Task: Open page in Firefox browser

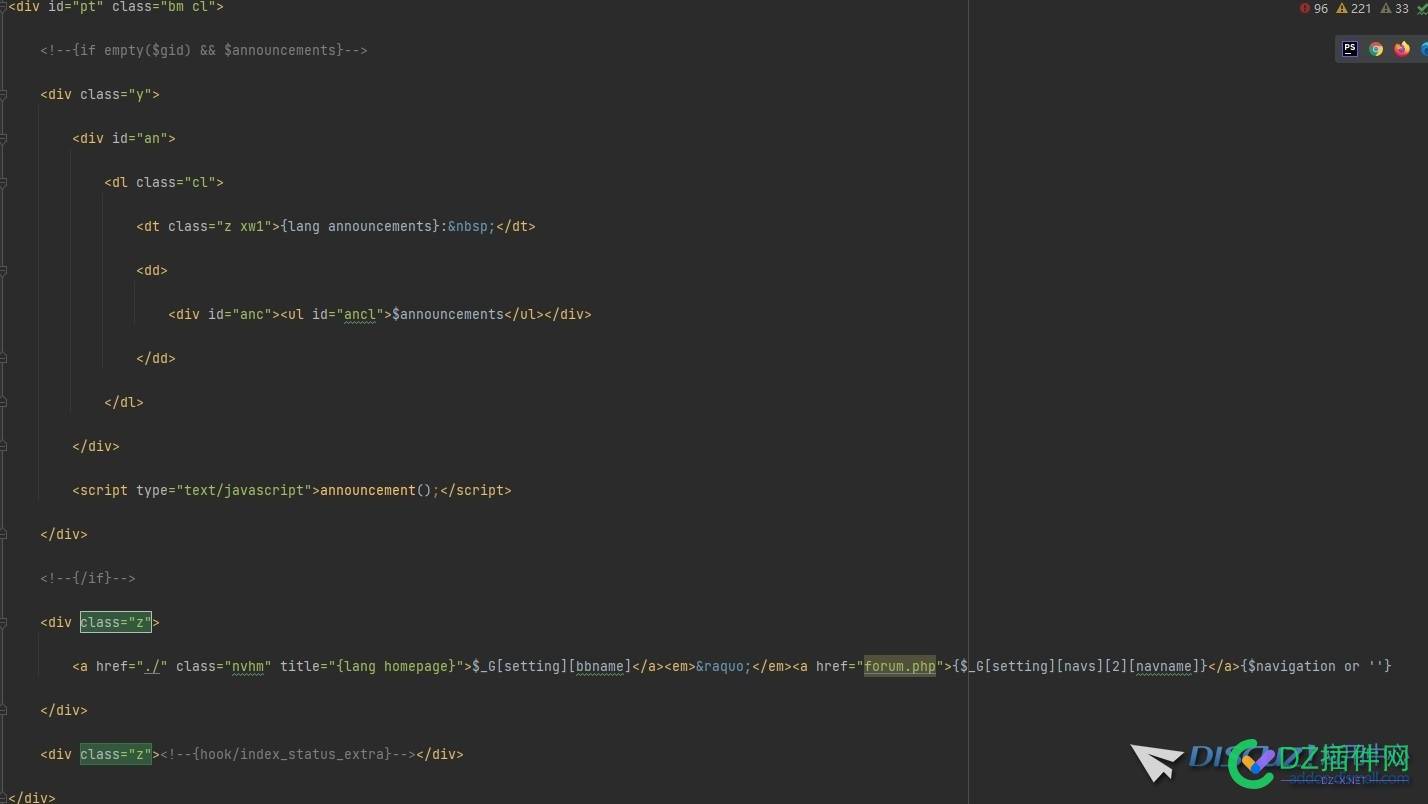Action: pyautogui.click(x=1402, y=49)
